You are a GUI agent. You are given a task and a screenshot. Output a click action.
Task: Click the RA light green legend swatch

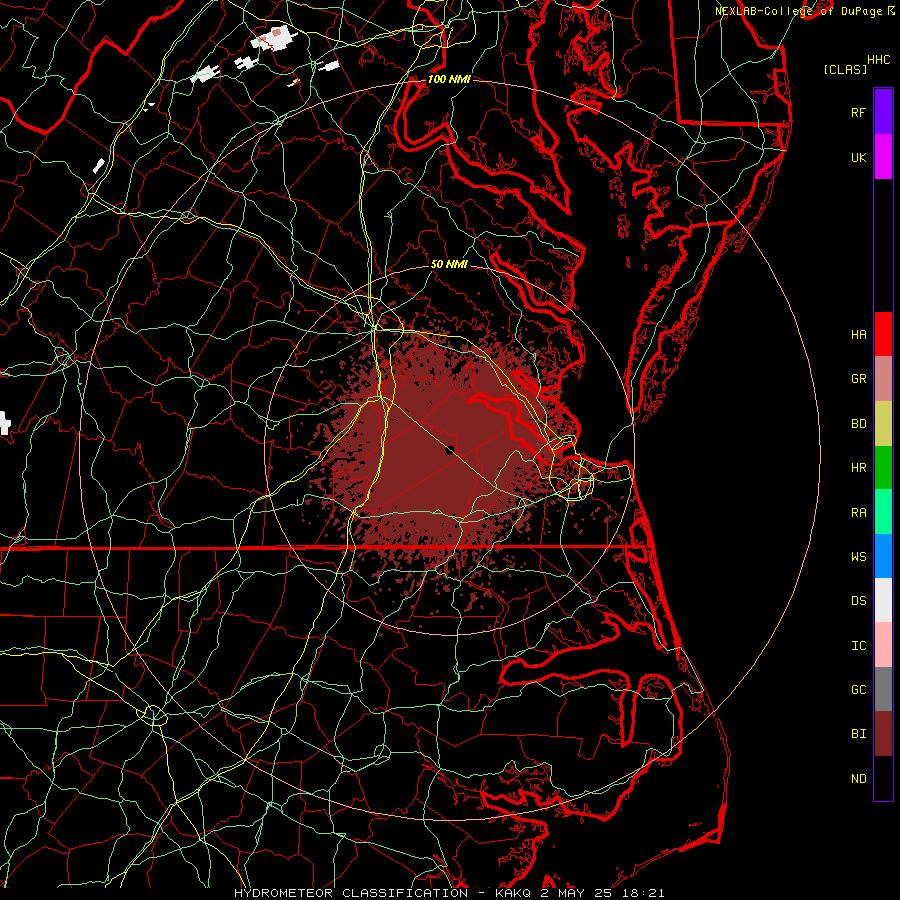click(883, 512)
